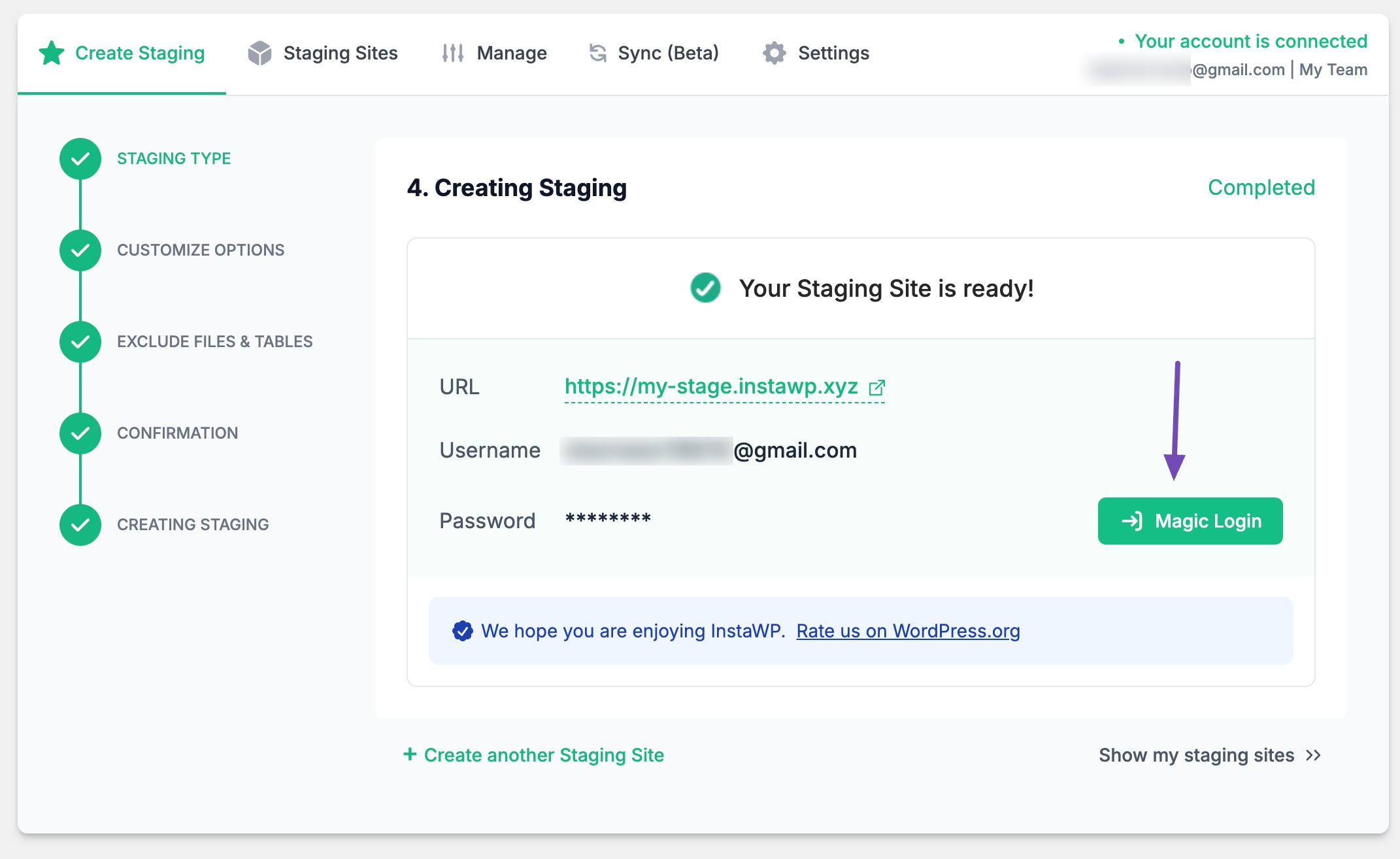1400x859 pixels.
Task: Click the Exclude Files & Tables checkmark circle
Action: click(80, 342)
